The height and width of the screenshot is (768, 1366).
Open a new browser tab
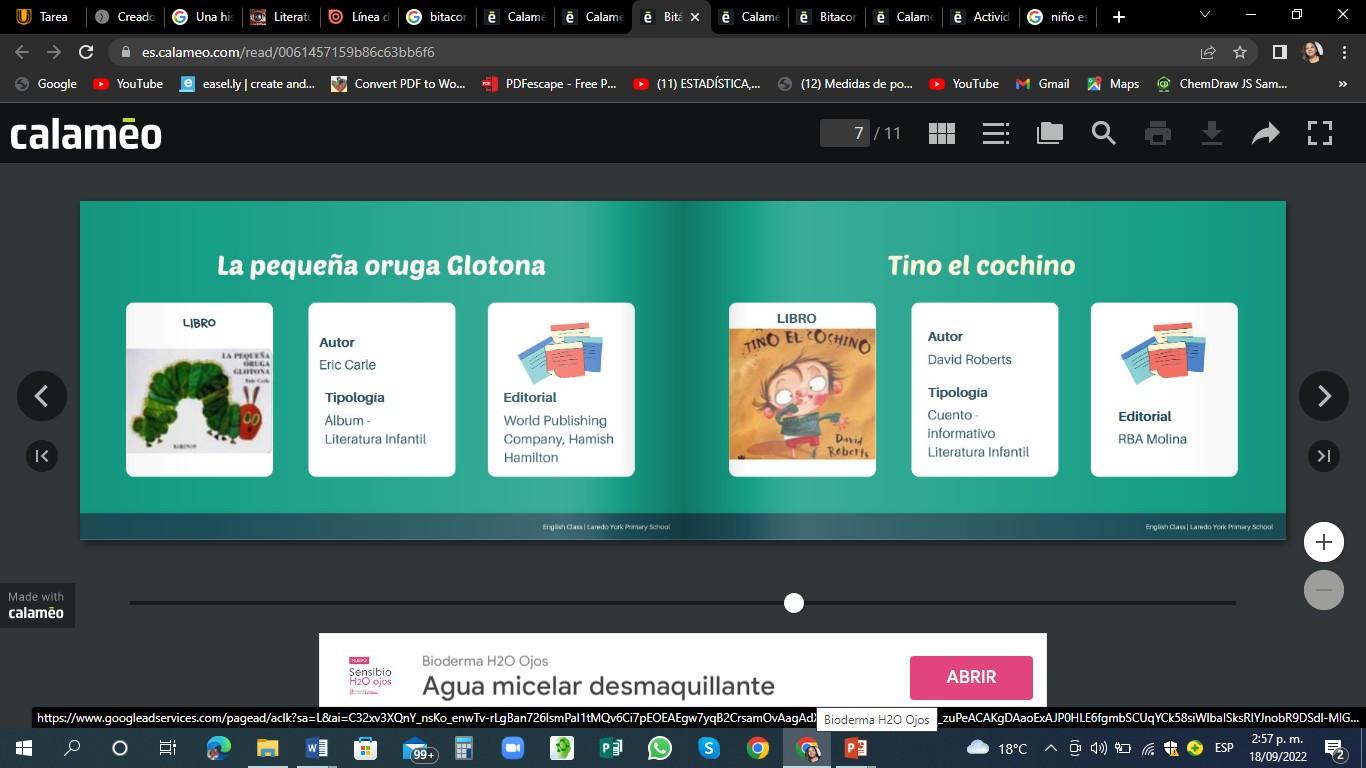click(x=1119, y=17)
